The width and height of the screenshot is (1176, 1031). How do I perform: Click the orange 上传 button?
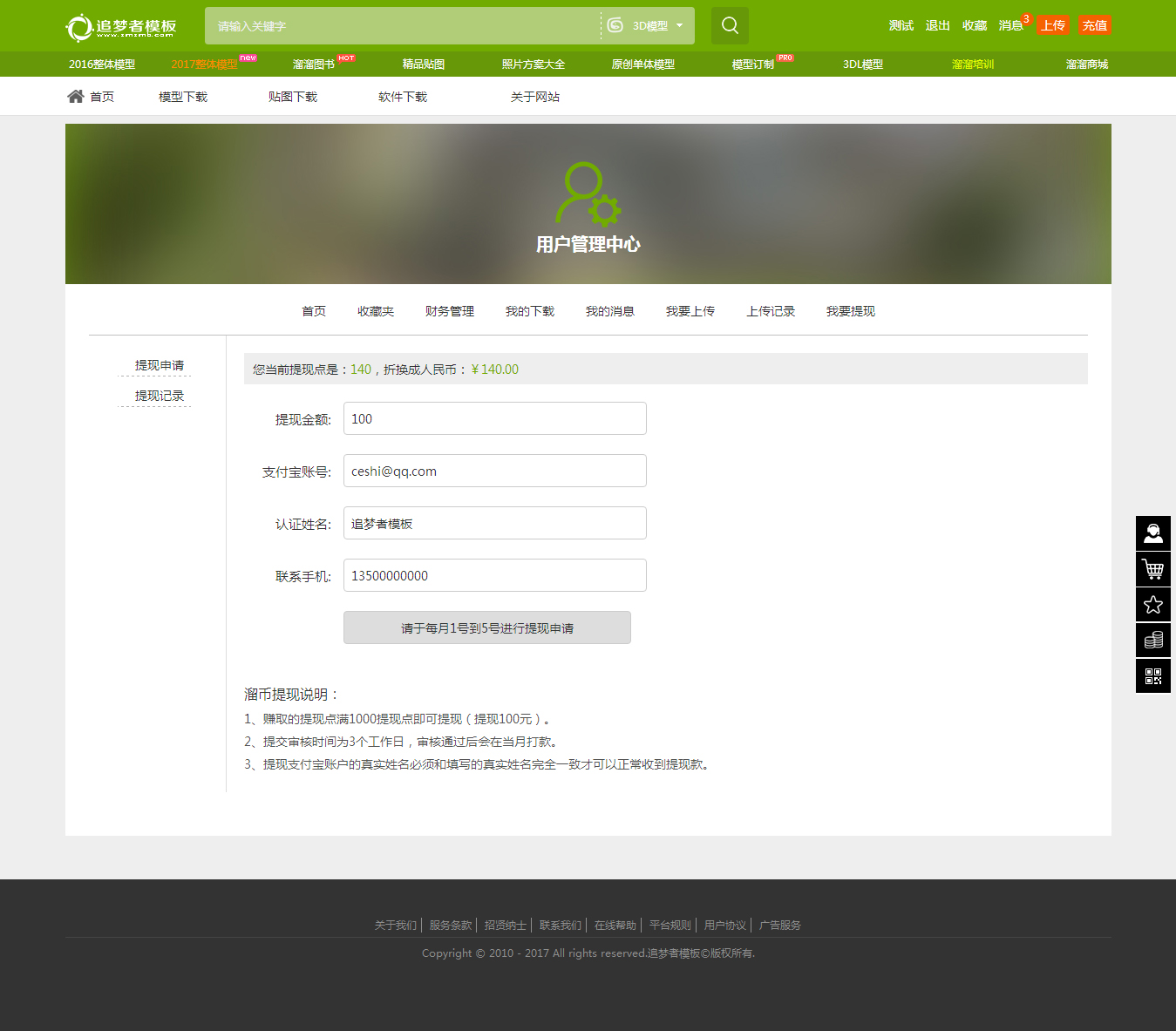1052,25
